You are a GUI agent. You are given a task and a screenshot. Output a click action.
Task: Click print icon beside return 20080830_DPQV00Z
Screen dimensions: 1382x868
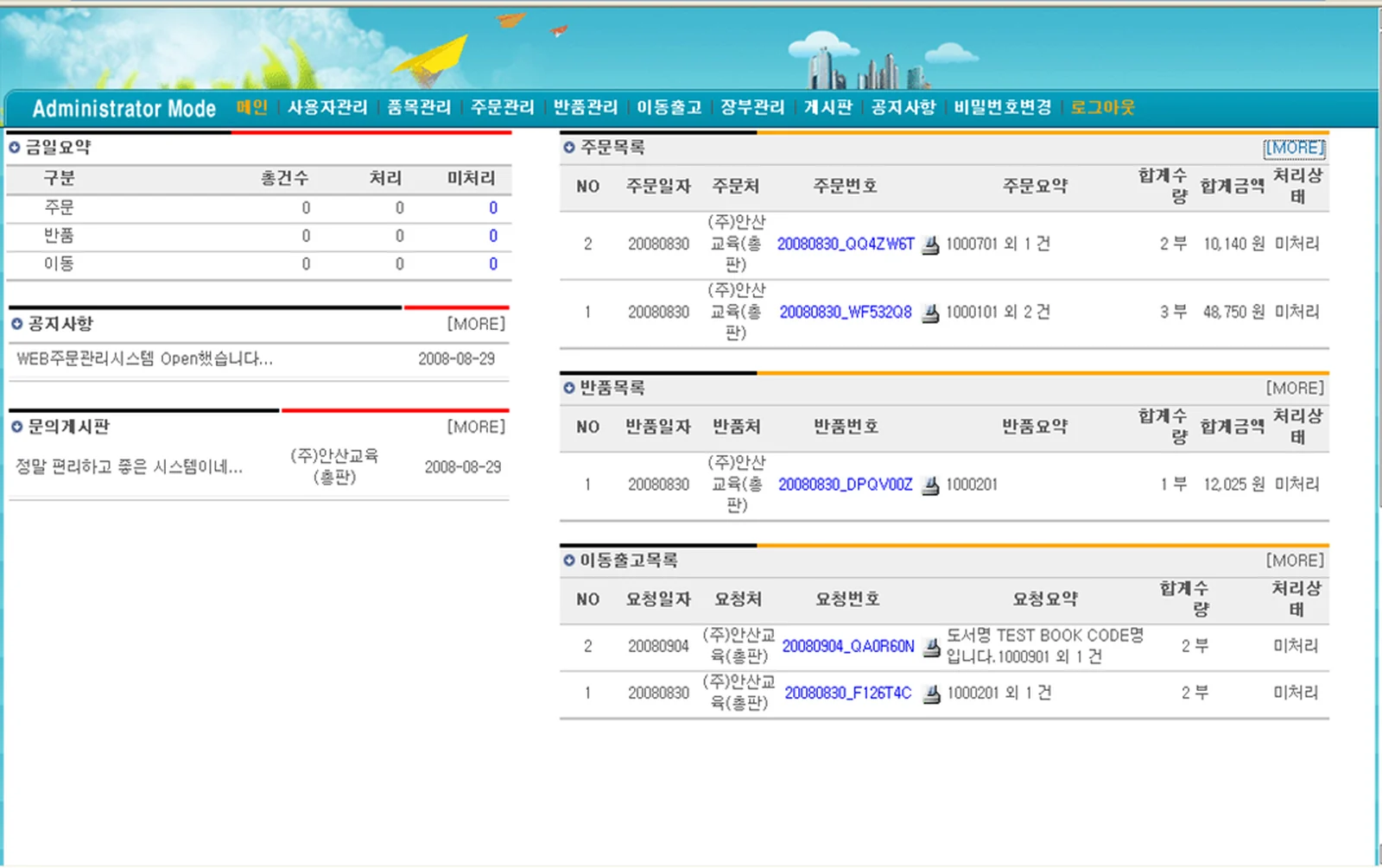coord(930,485)
